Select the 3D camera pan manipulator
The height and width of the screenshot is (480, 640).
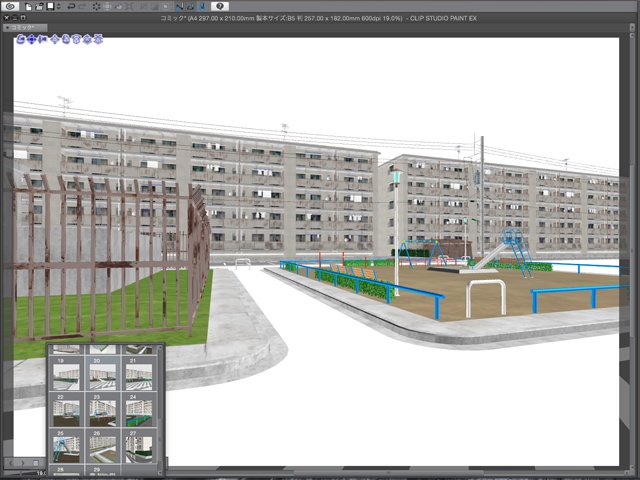pos(31,40)
